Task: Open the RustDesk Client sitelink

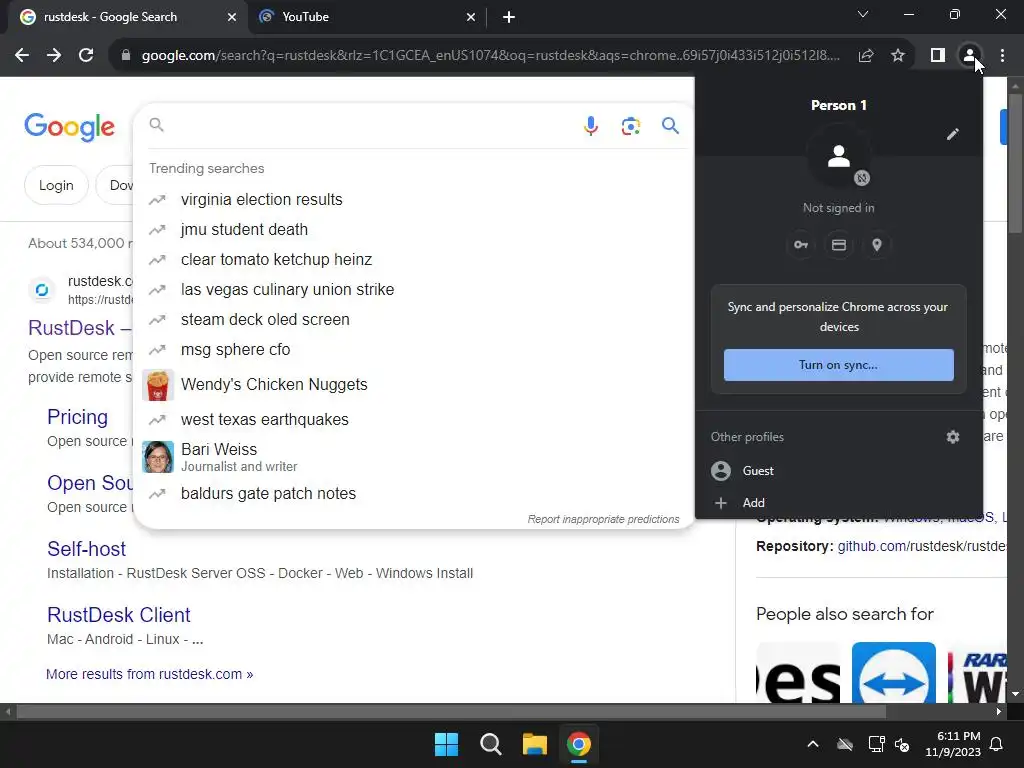Action: 118,615
